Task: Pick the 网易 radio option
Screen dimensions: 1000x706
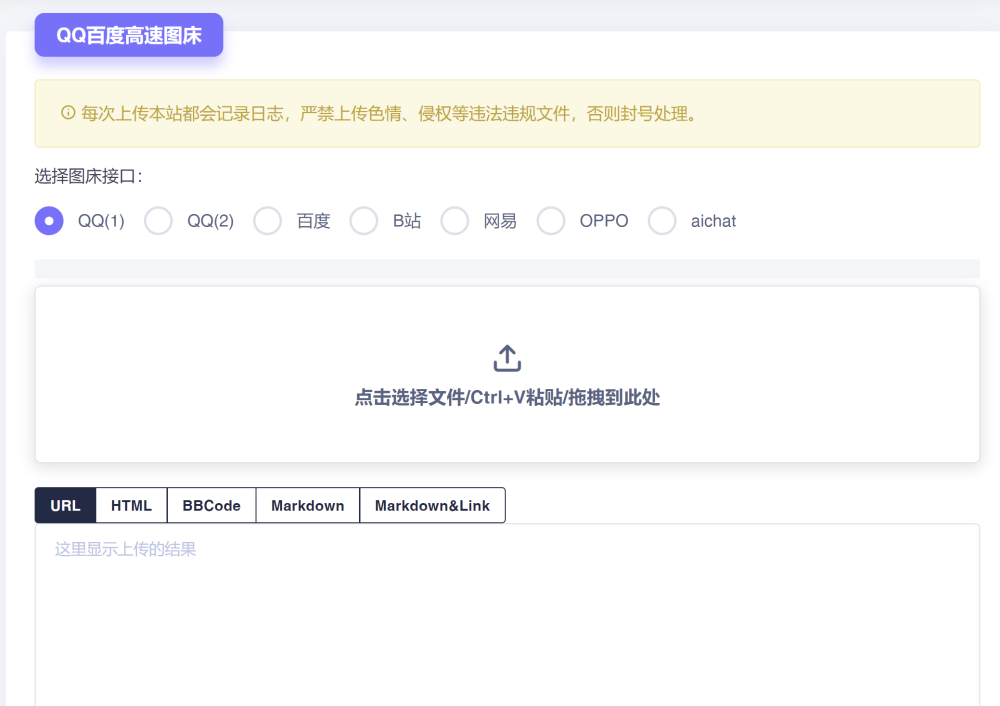Action: click(x=455, y=221)
